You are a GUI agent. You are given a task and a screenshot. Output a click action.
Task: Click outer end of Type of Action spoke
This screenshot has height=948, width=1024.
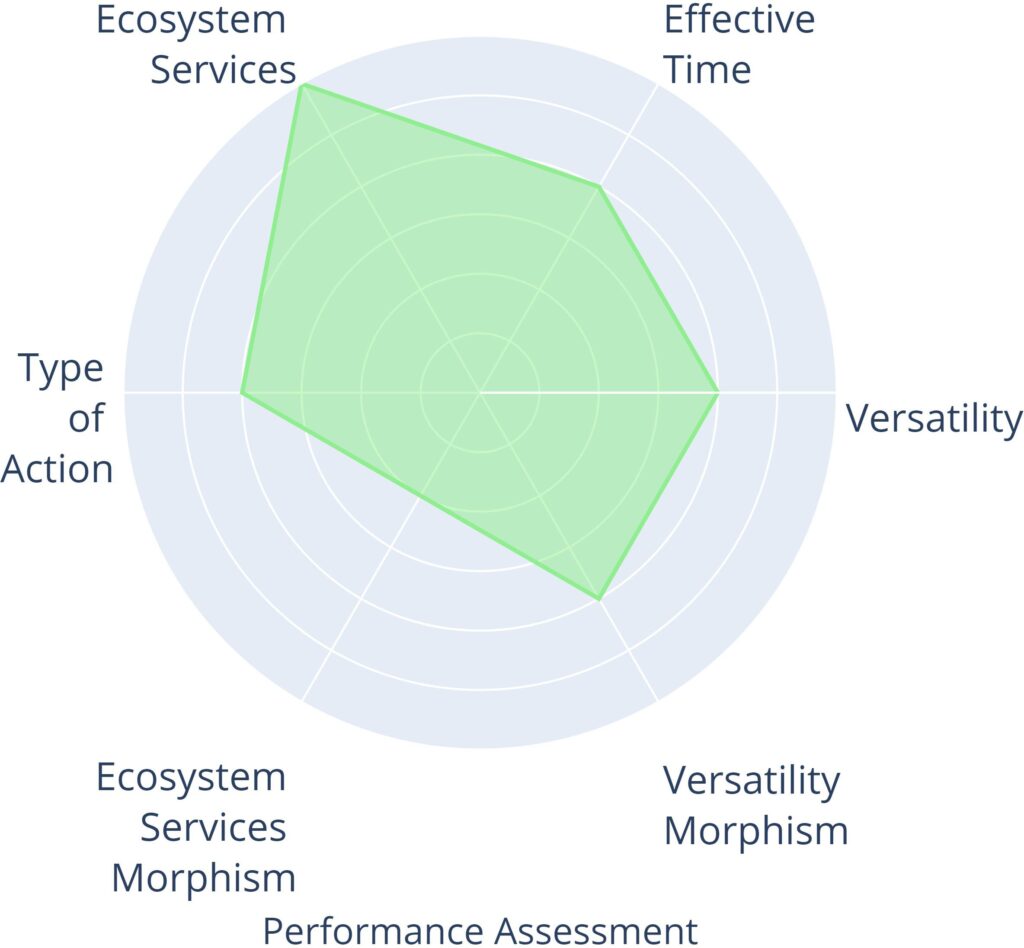pyautogui.click(x=126, y=392)
